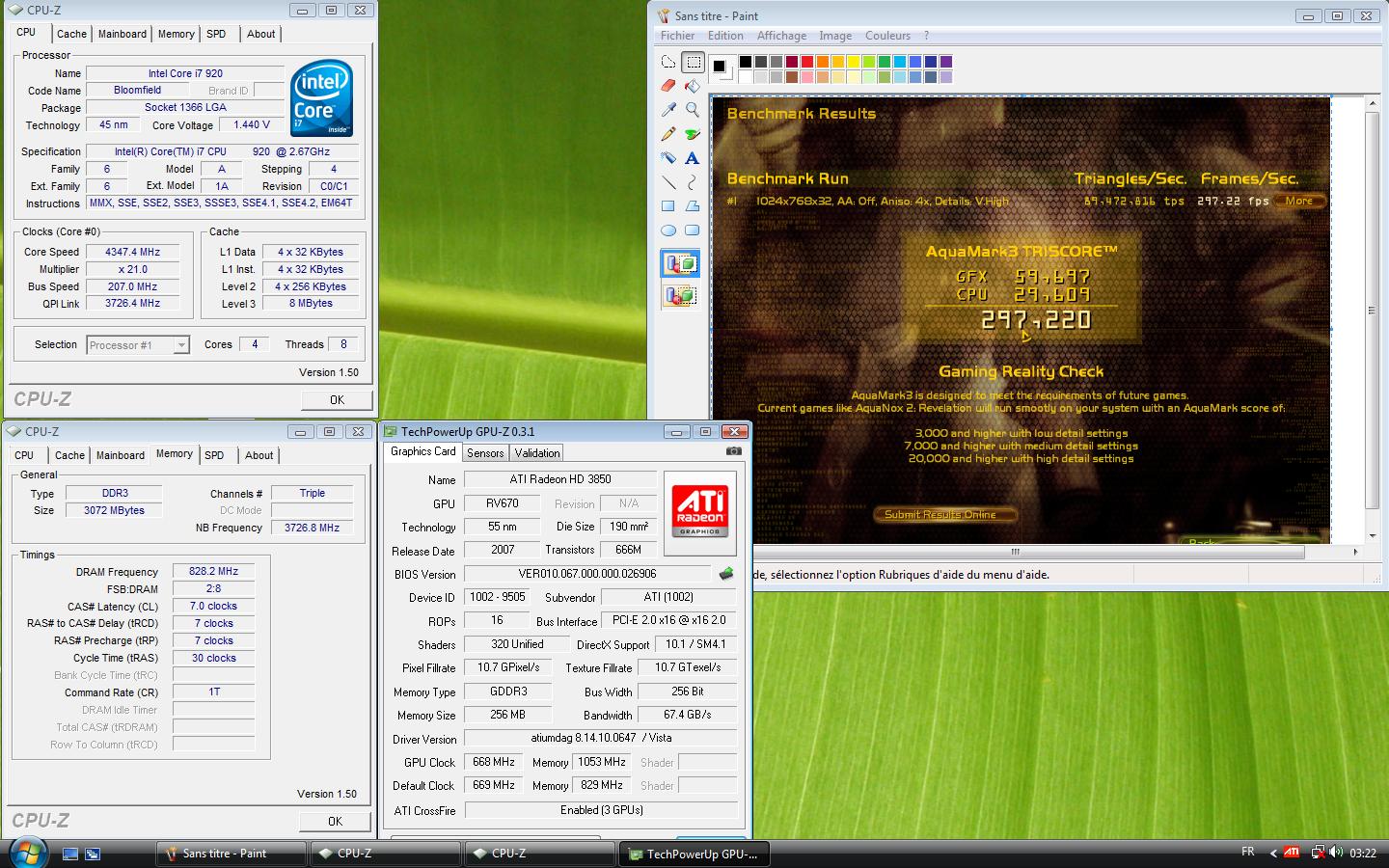
Task: Open the Fichier menu in Paint
Action: pyautogui.click(x=677, y=36)
